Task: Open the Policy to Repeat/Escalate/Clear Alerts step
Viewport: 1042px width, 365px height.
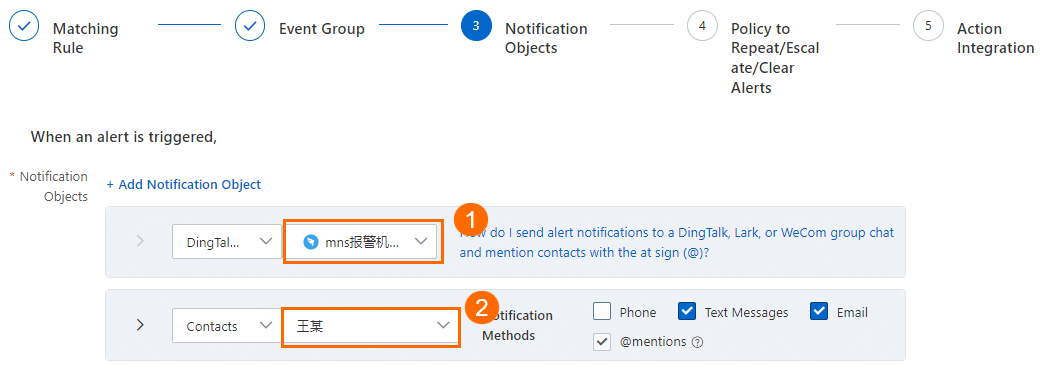Action: pyautogui.click(x=775, y=58)
